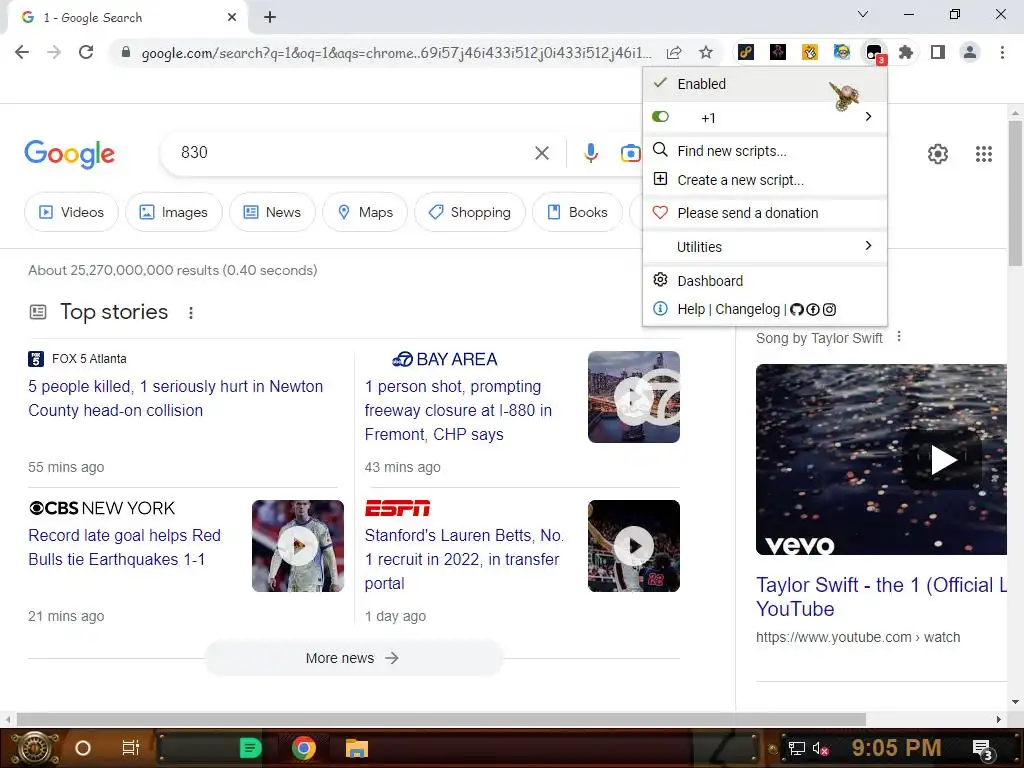Screen dimensions: 1024x768
Task: Click the Google search input field
Action: [x=353, y=153]
